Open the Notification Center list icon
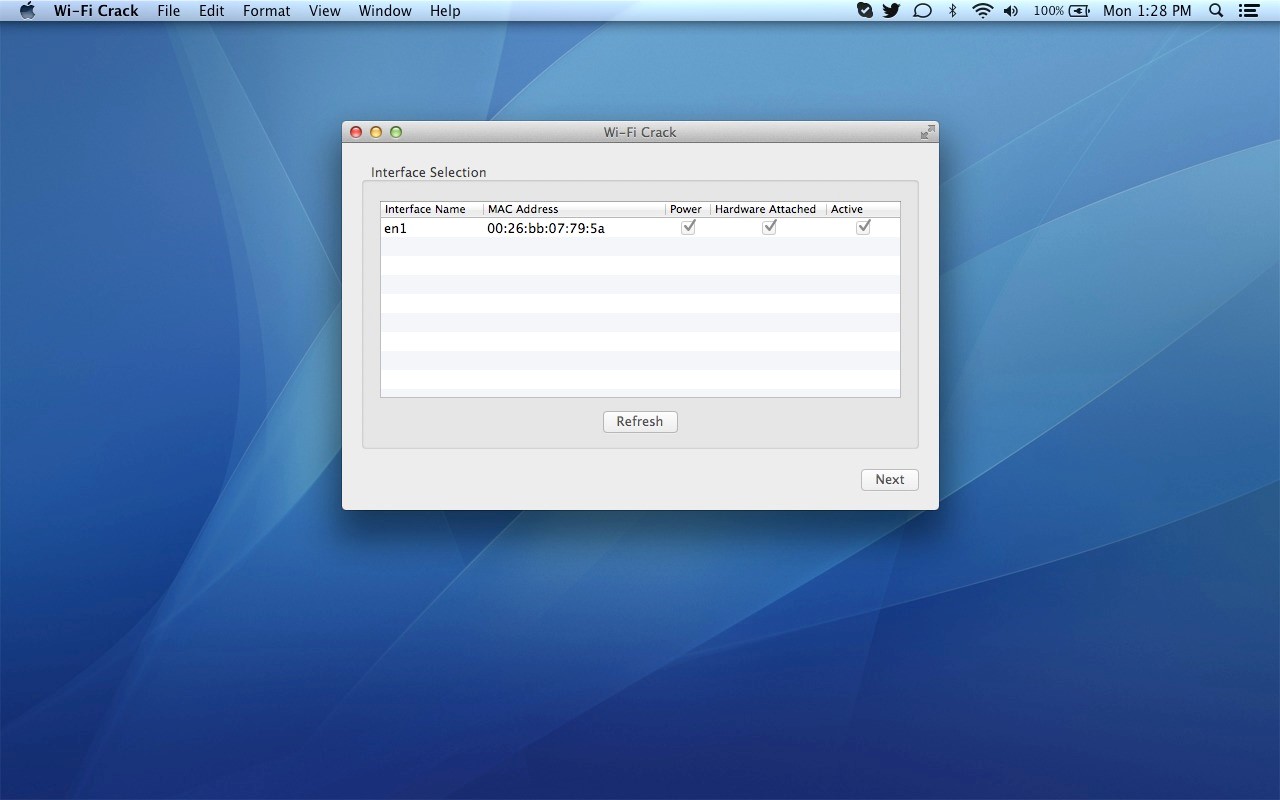 tap(1248, 11)
